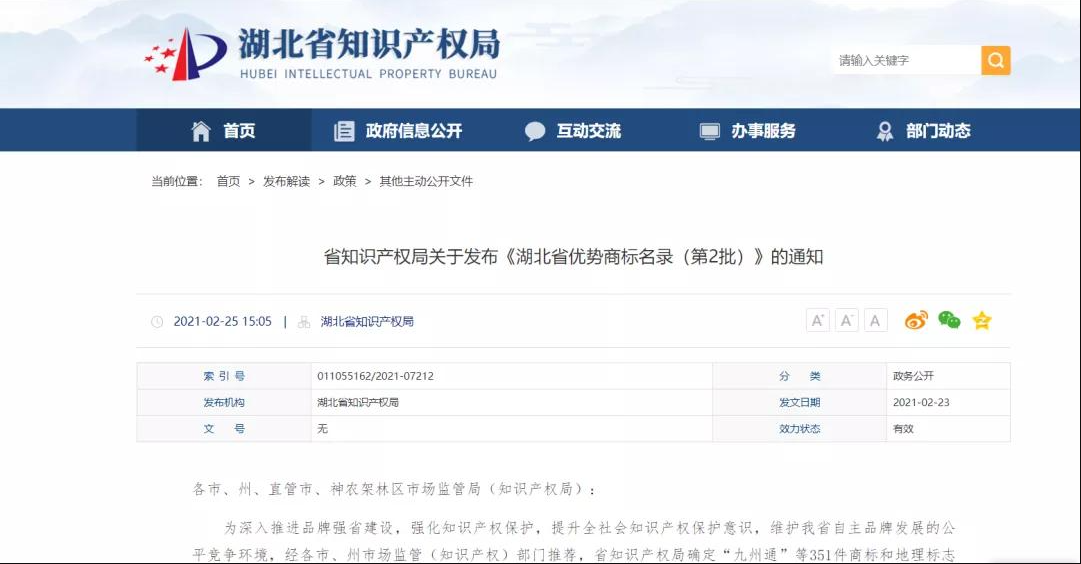Click the yellow star favorite icon
This screenshot has width=1081, height=564.
(x=982, y=321)
